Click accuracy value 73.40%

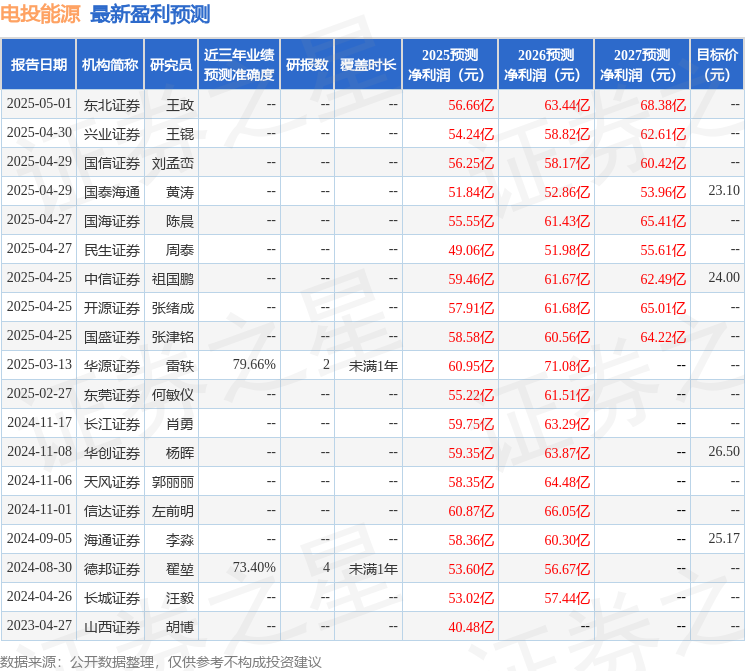[x=254, y=567]
